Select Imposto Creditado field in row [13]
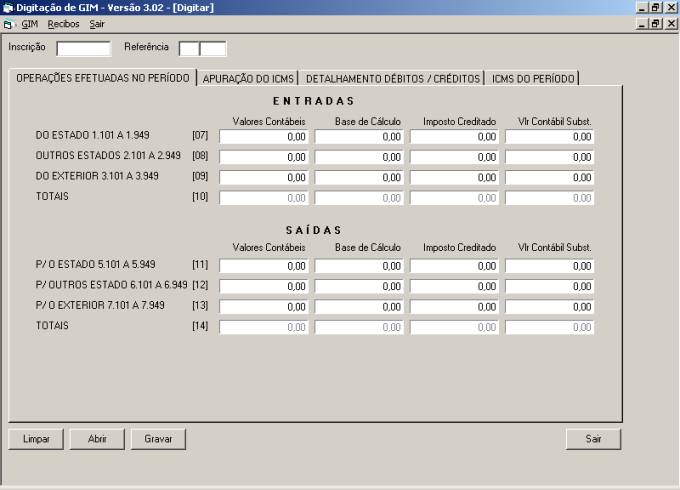Screen dimensions: 680x490 pyautogui.click(x=454, y=307)
